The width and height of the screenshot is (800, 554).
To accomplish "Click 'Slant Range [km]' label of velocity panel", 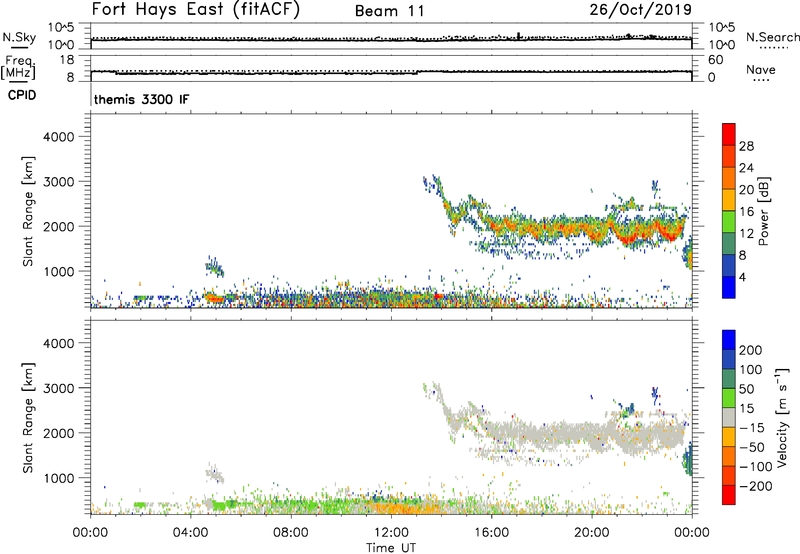I will pos(28,418).
